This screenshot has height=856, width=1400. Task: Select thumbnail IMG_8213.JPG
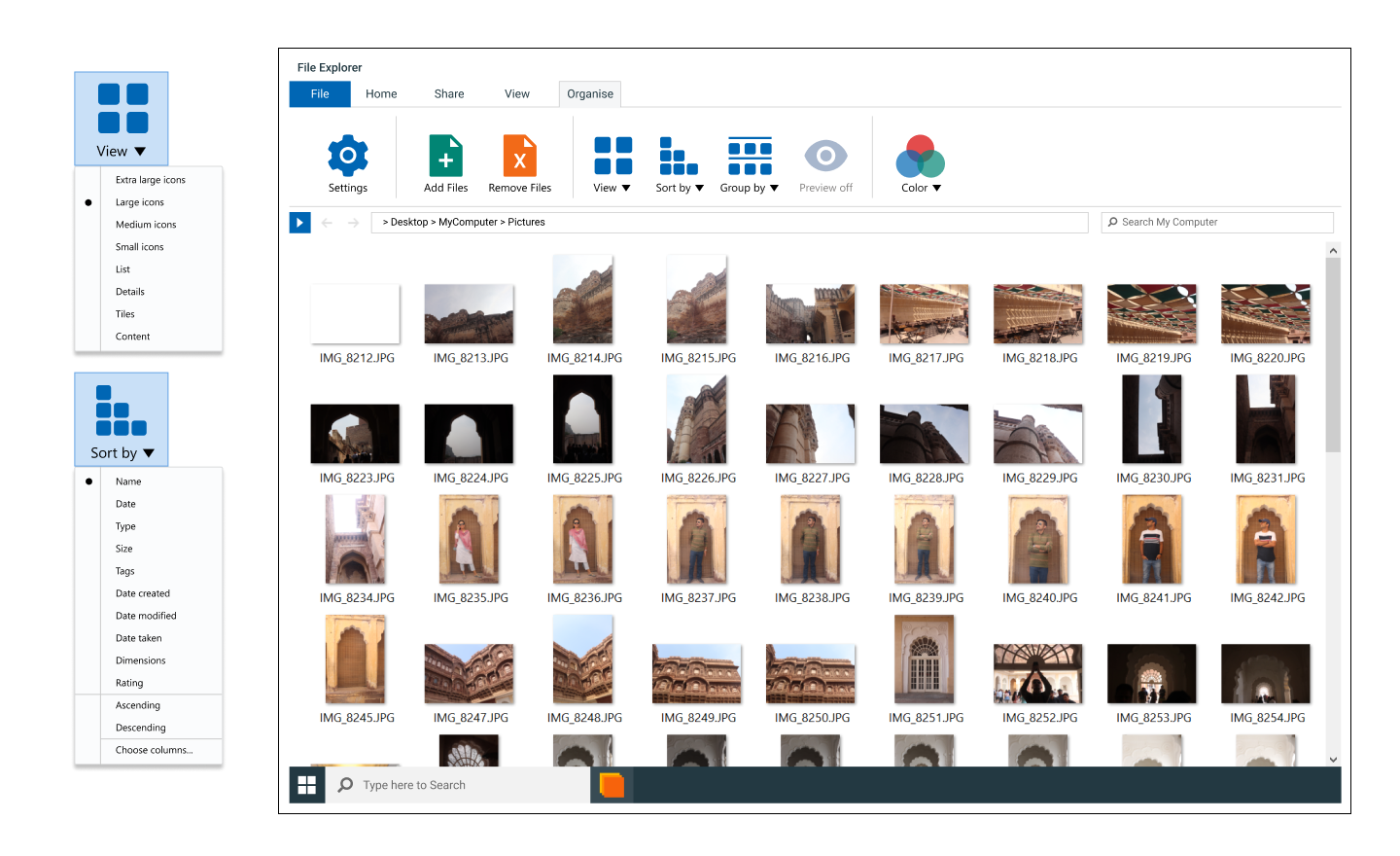point(469,314)
